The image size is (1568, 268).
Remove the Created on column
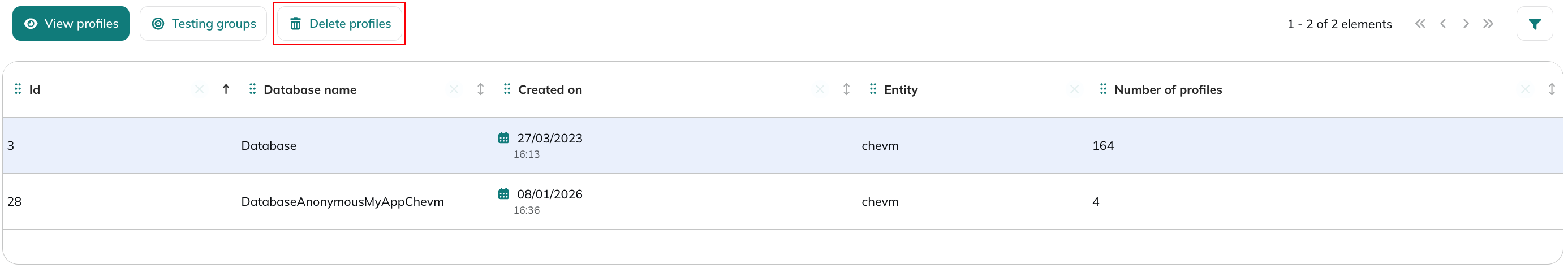click(820, 89)
